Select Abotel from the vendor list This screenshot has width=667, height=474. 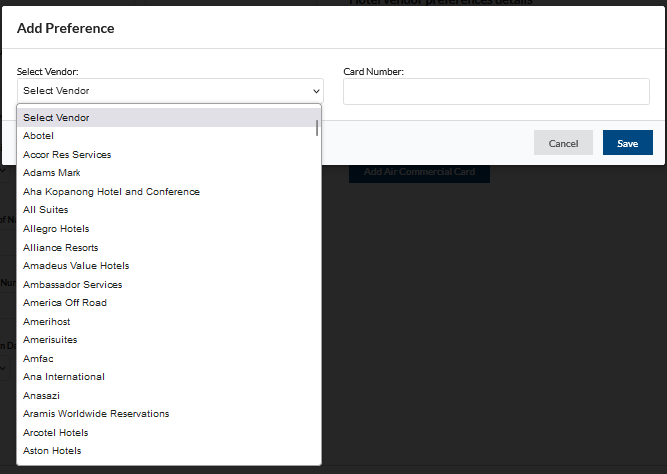coord(169,136)
